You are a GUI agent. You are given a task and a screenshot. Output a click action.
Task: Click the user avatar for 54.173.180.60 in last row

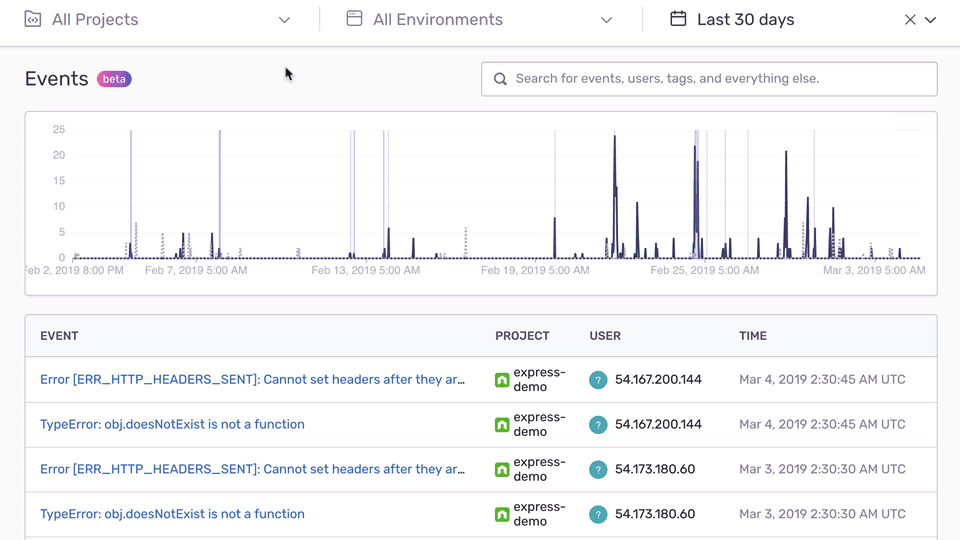click(598, 514)
